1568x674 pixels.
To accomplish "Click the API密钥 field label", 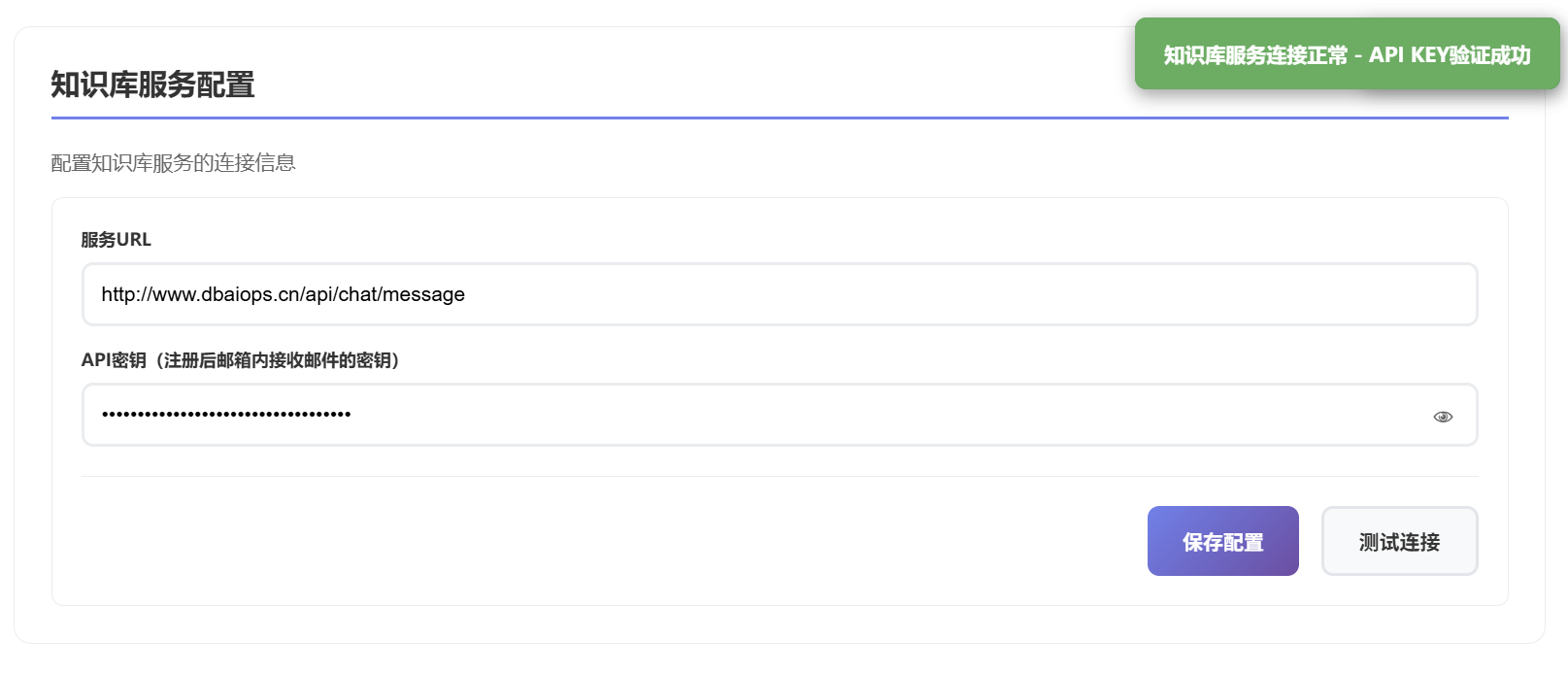I will [x=113, y=360].
